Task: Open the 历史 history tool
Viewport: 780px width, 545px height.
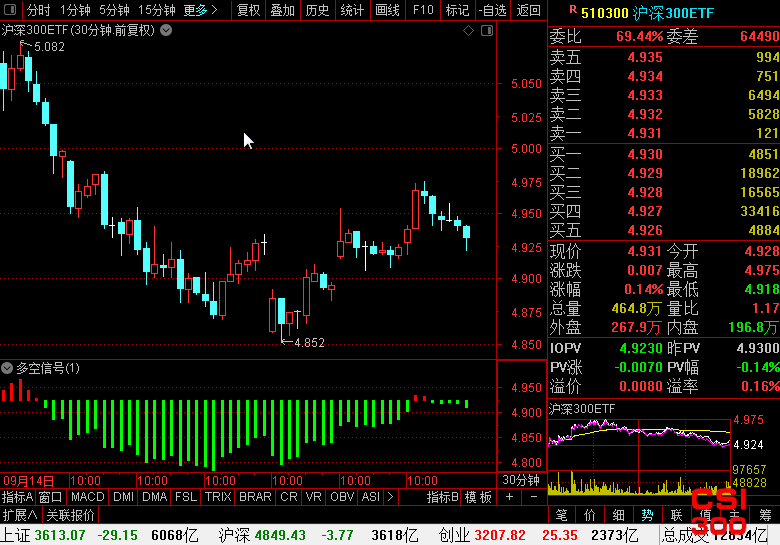Action: [317, 10]
